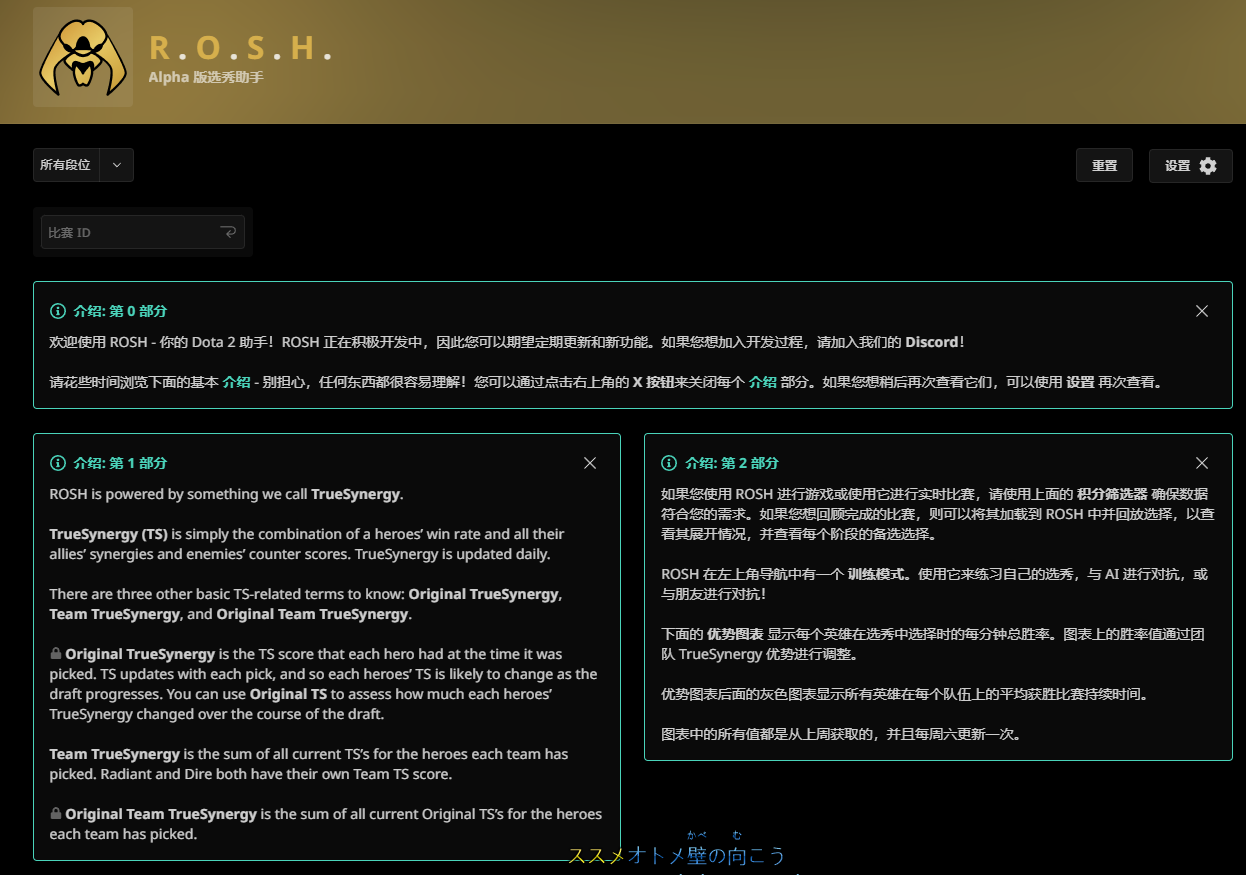Click the ROSH spider logo icon
This screenshot has width=1246, height=875.
click(82, 59)
